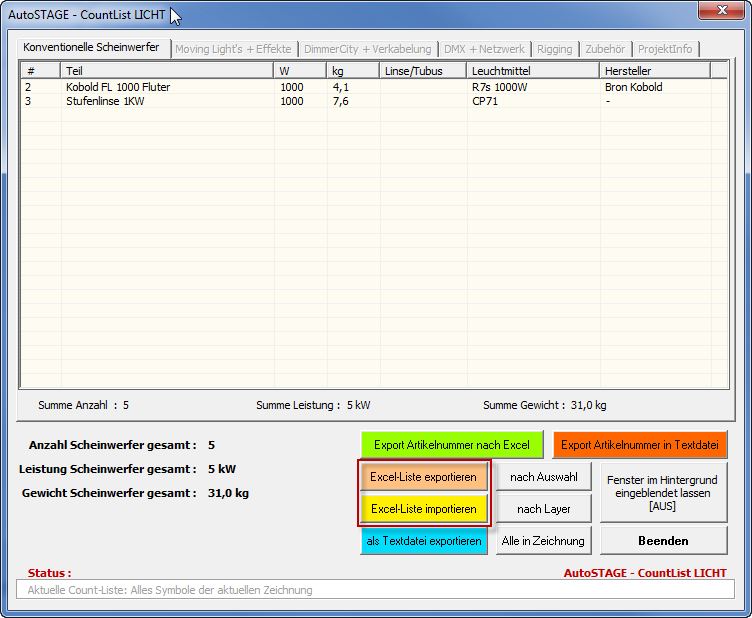Switch to the Zubehör tab
Viewport: 752px width, 618px height.
click(x=605, y=49)
